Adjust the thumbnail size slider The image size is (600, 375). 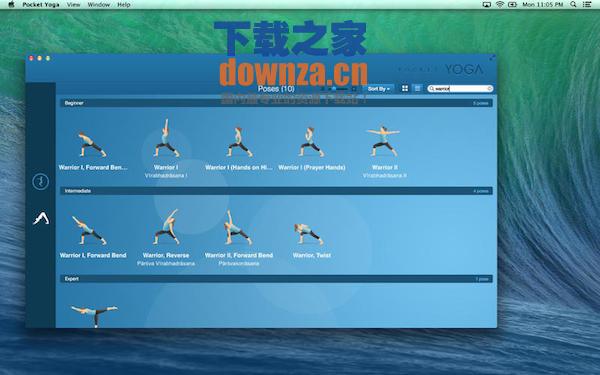coord(338,89)
